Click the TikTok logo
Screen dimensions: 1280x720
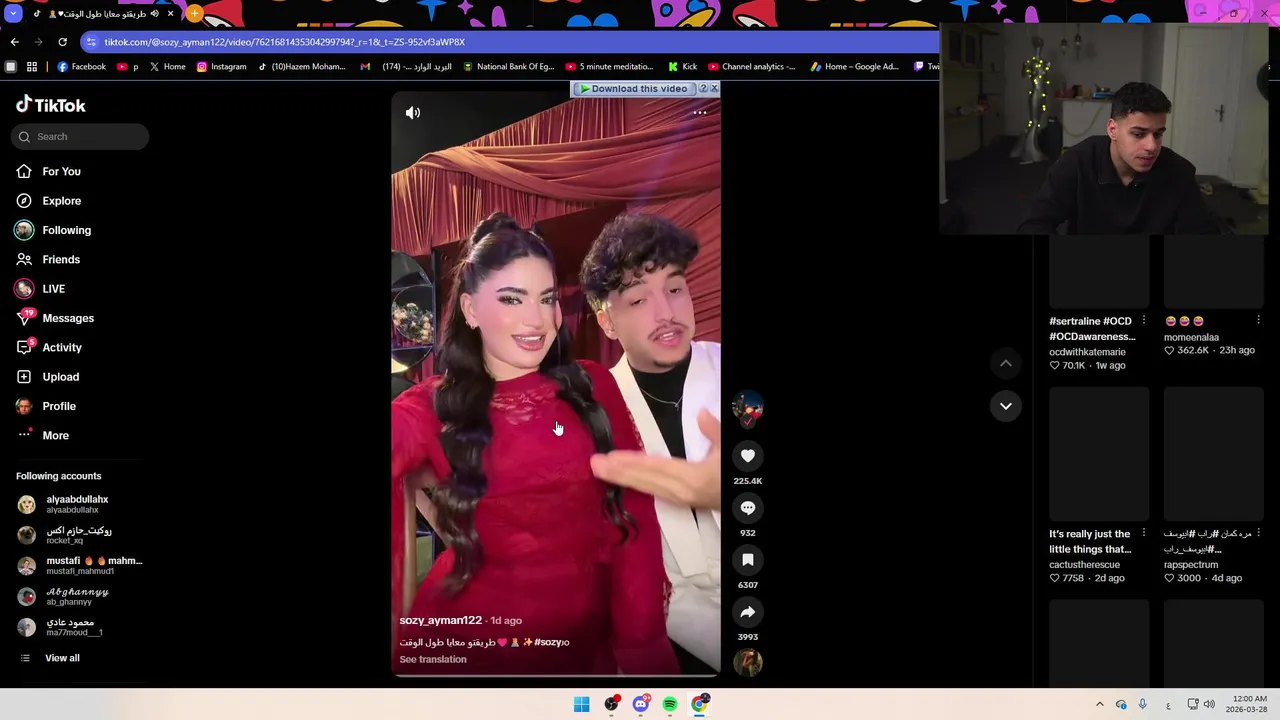[51, 105]
